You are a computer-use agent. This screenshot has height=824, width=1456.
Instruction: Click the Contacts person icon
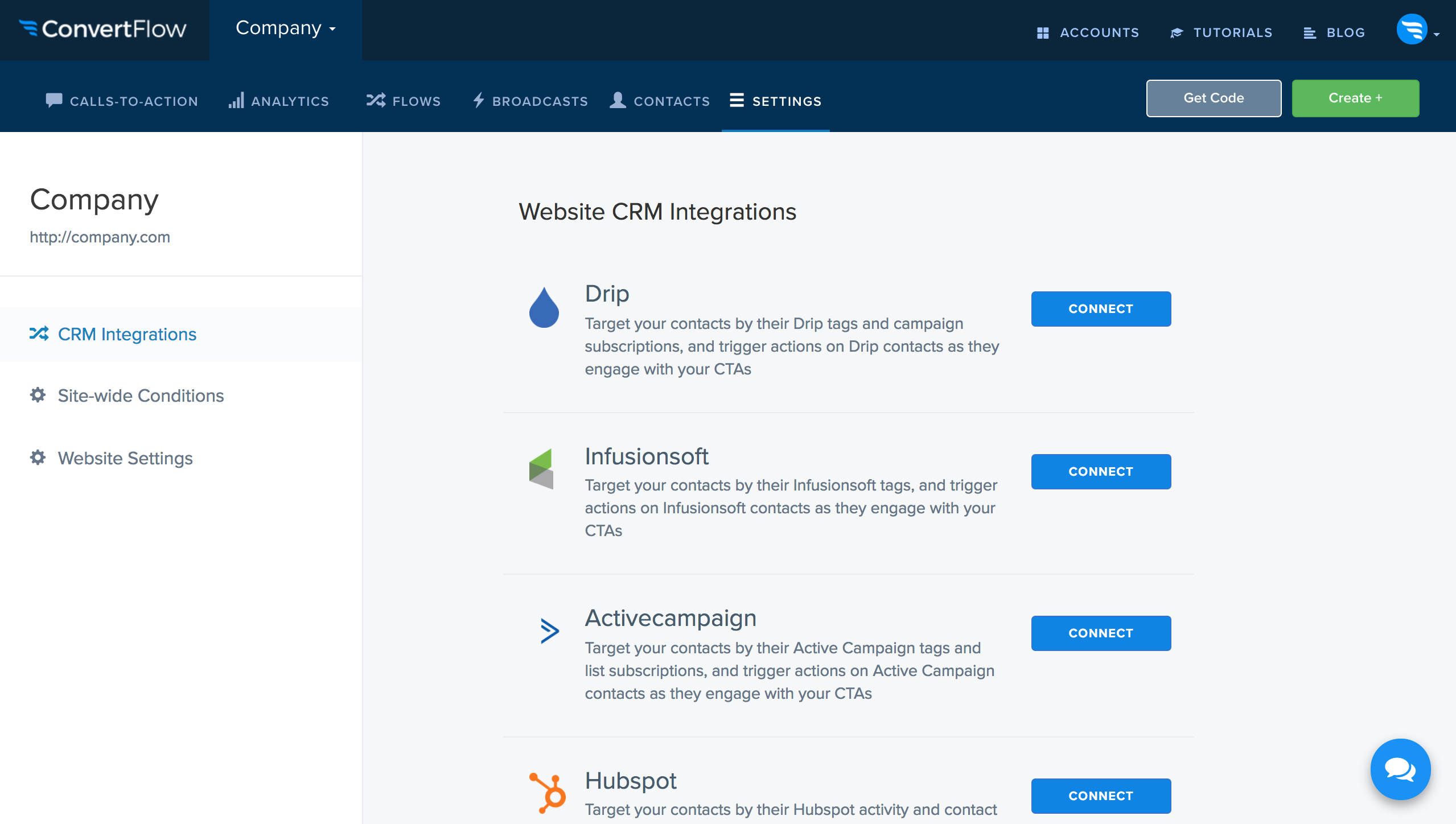(618, 100)
